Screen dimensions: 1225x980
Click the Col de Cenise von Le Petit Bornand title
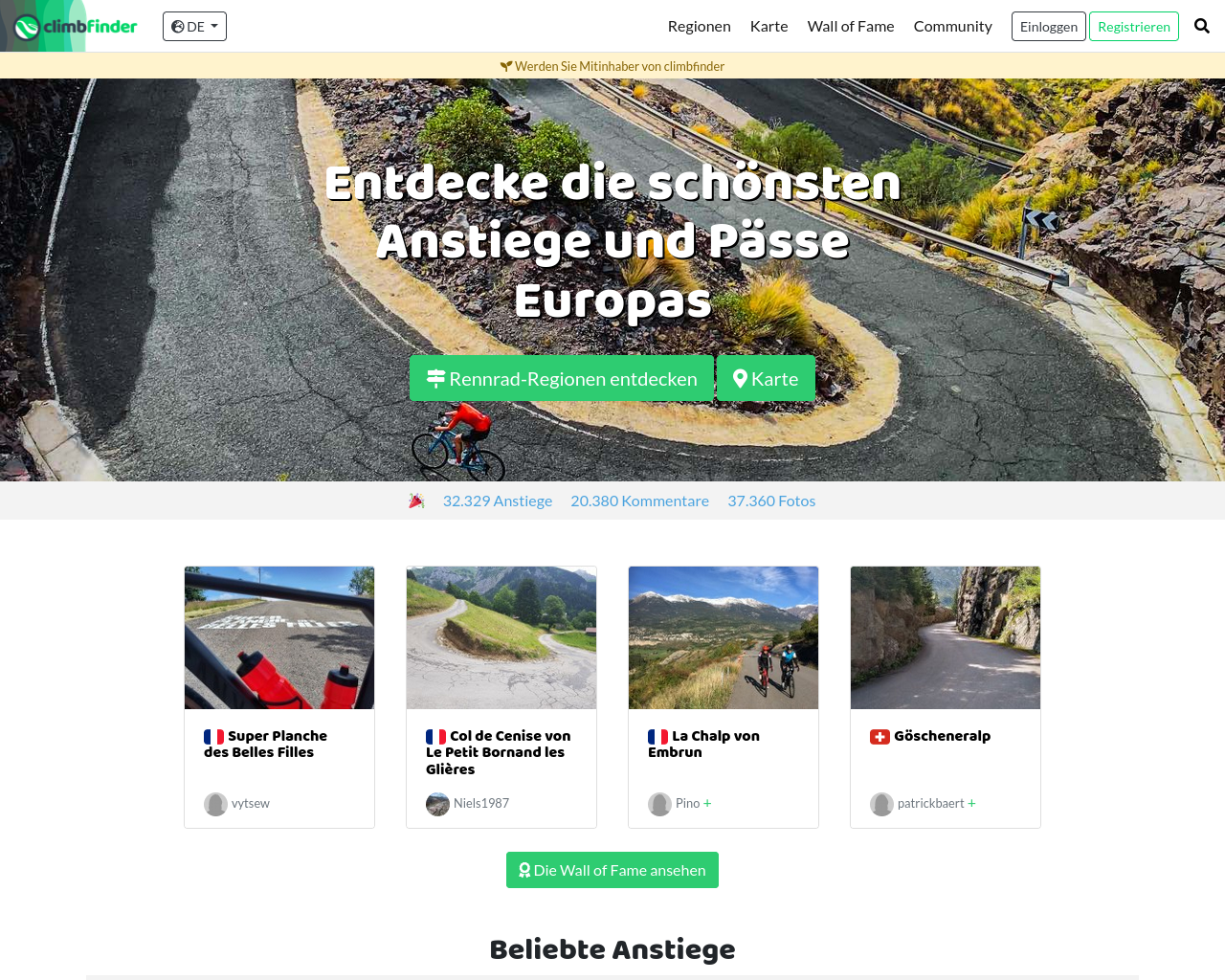click(x=499, y=752)
